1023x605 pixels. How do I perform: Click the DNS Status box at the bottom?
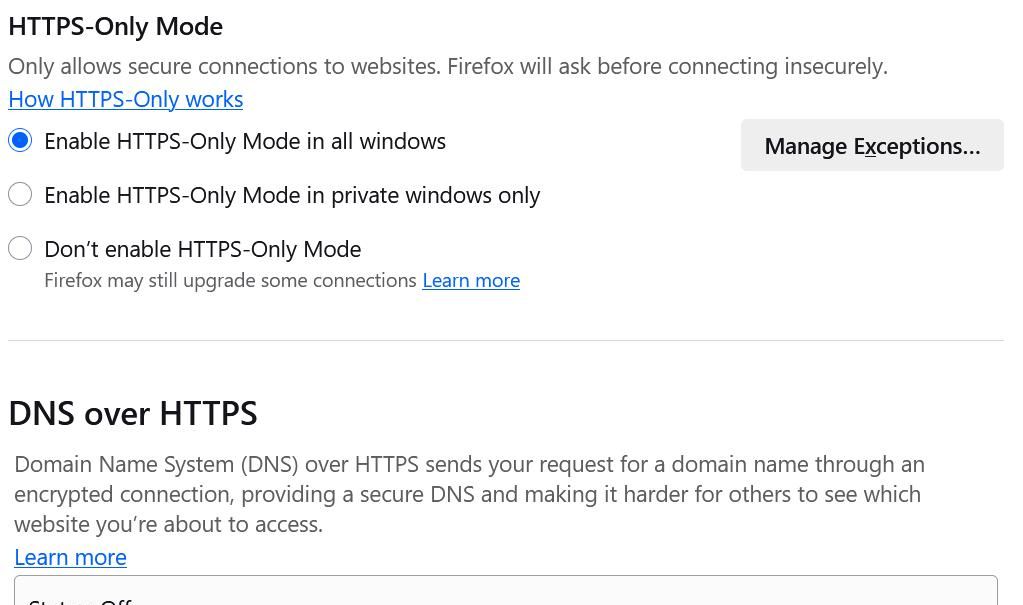[505, 591]
